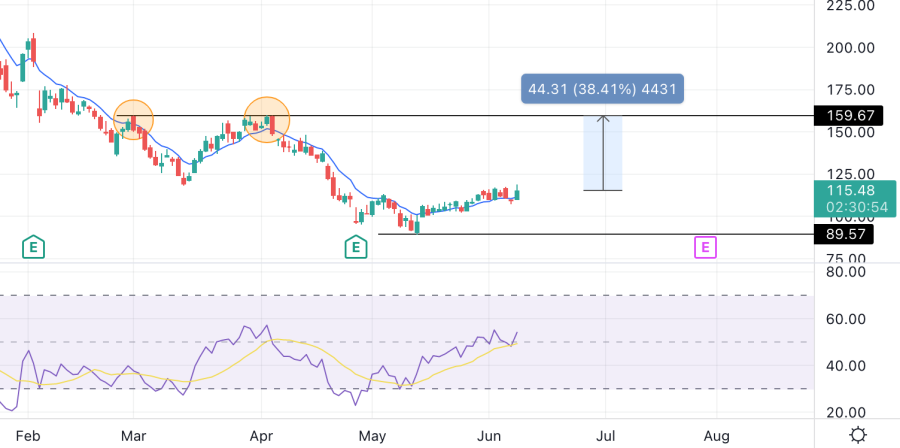Click the green earnings marker near May
This screenshot has width=900, height=448.
click(x=355, y=245)
